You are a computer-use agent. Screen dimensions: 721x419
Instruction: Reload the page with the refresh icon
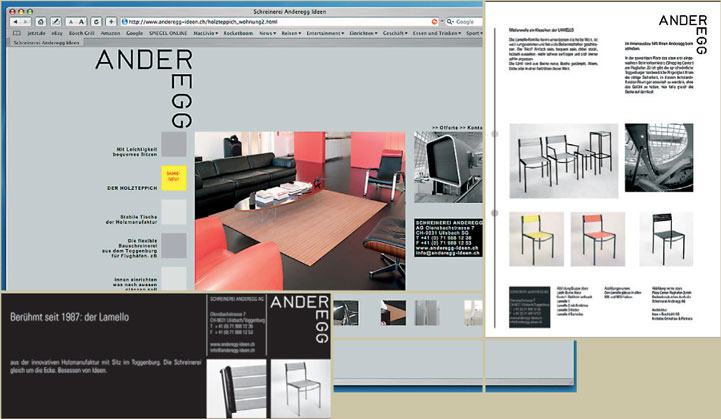pyautogui.click(x=96, y=22)
